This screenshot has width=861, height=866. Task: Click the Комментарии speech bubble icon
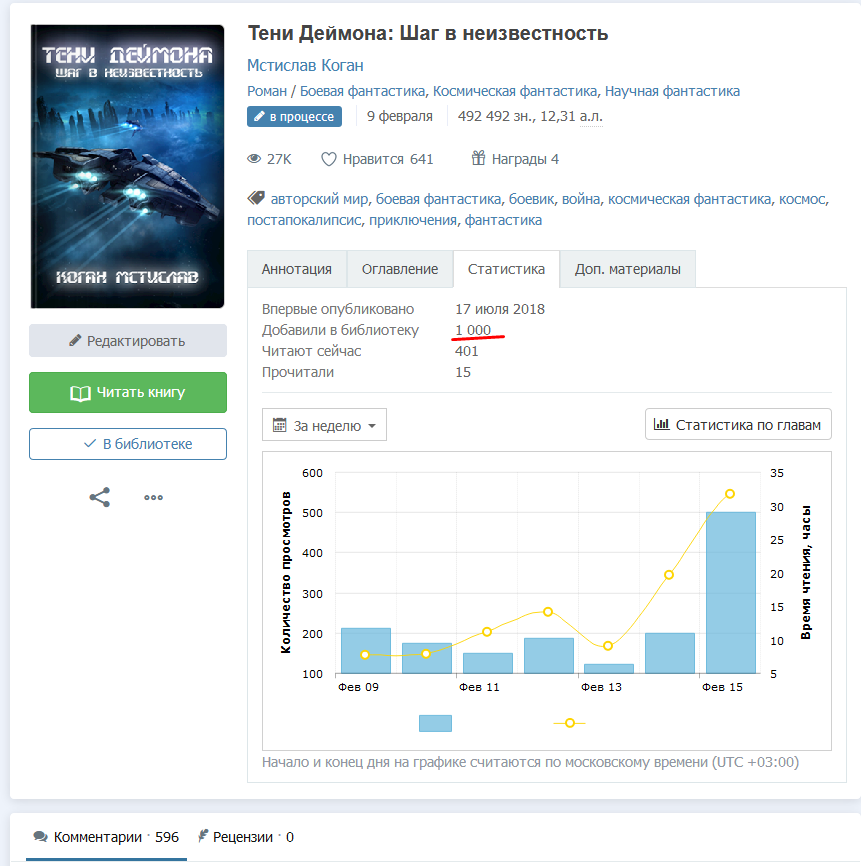pyautogui.click(x=40, y=837)
